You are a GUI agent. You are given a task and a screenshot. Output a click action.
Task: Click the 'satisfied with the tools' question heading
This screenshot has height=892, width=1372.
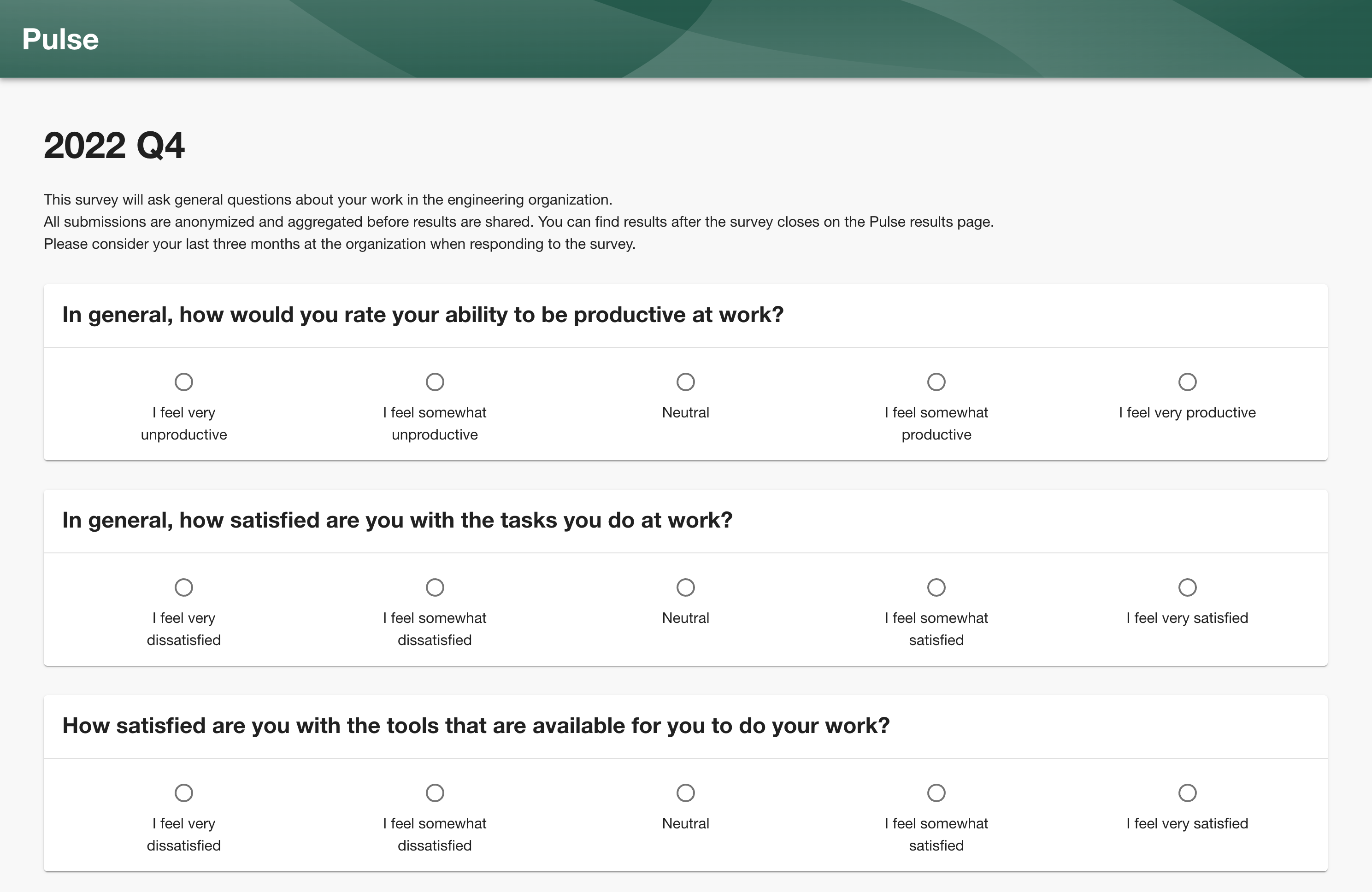pos(476,726)
